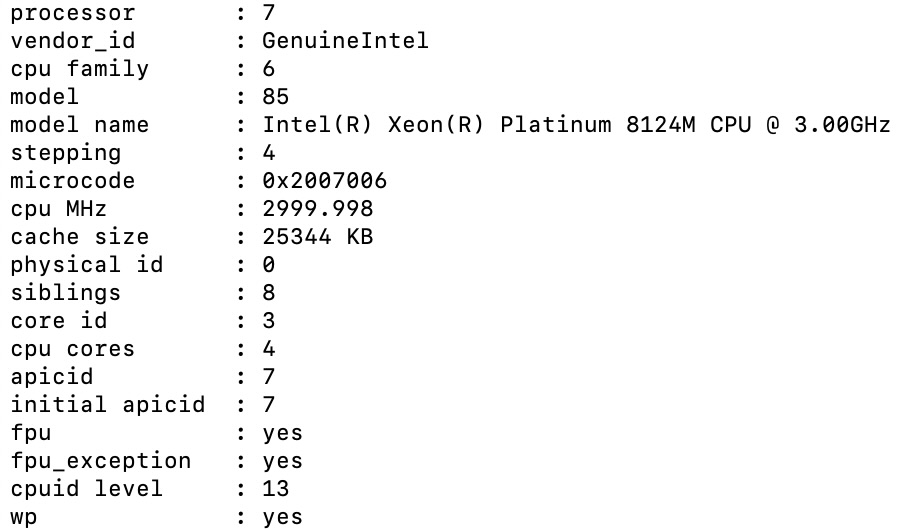Click the "core id" label
Viewport: 917px width, 529px height.
(59, 321)
